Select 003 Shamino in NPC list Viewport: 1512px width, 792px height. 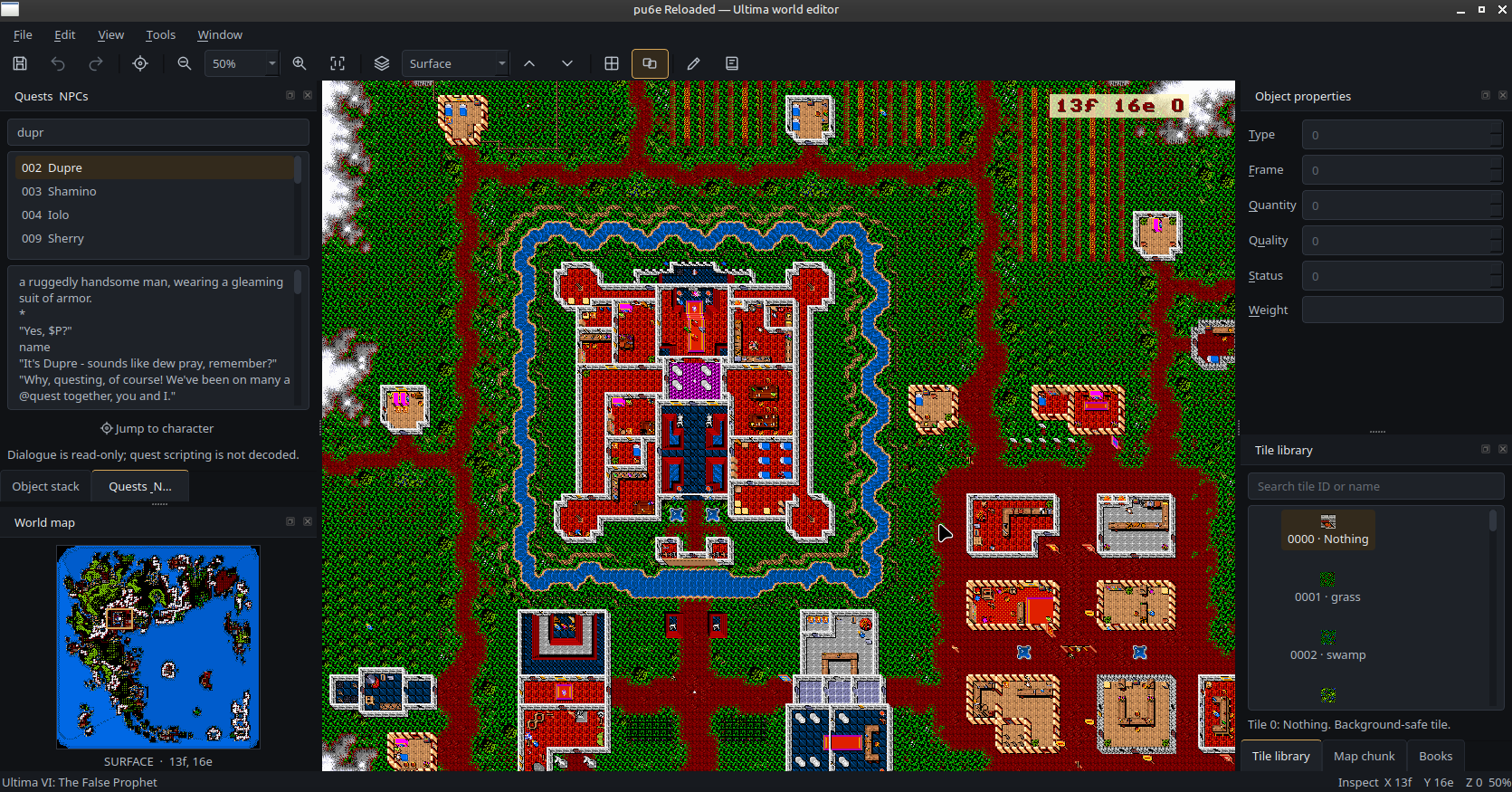click(154, 191)
